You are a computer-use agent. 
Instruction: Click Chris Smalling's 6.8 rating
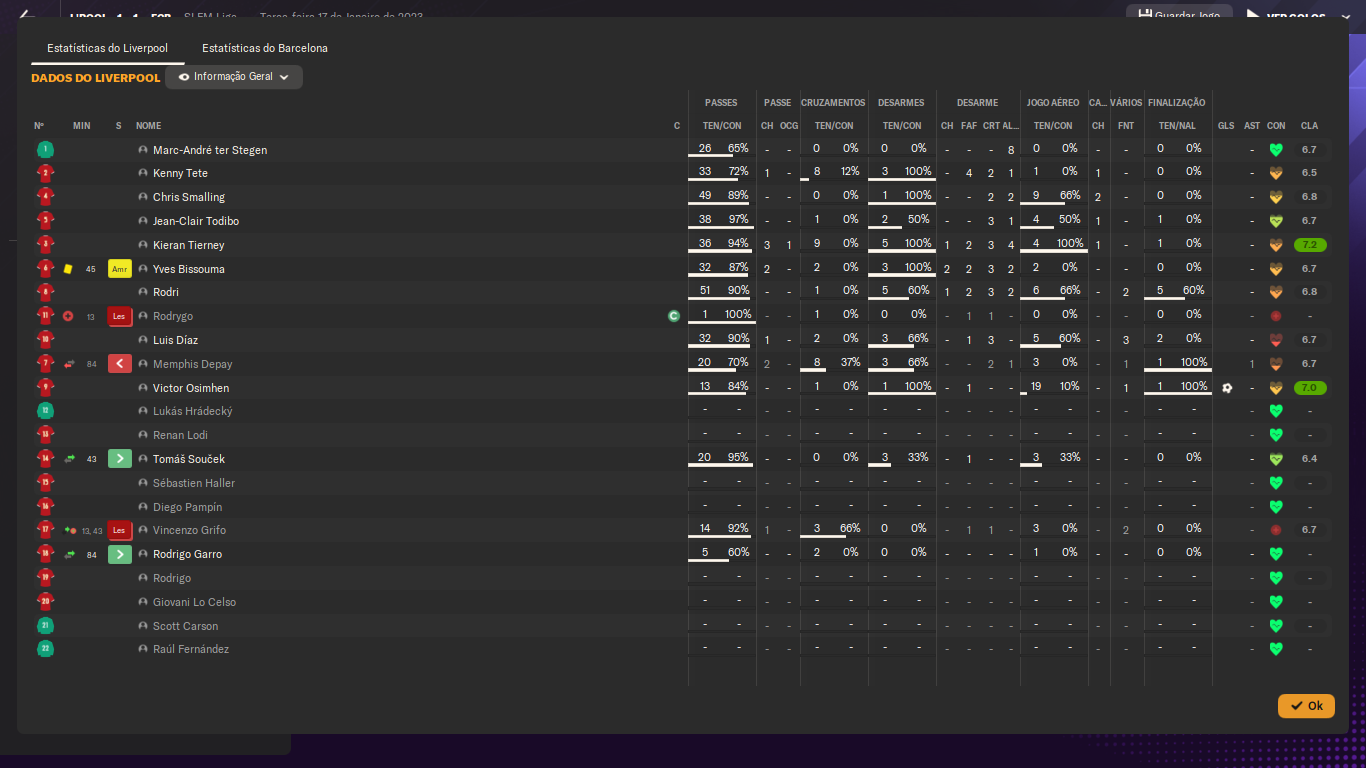click(x=1309, y=197)
